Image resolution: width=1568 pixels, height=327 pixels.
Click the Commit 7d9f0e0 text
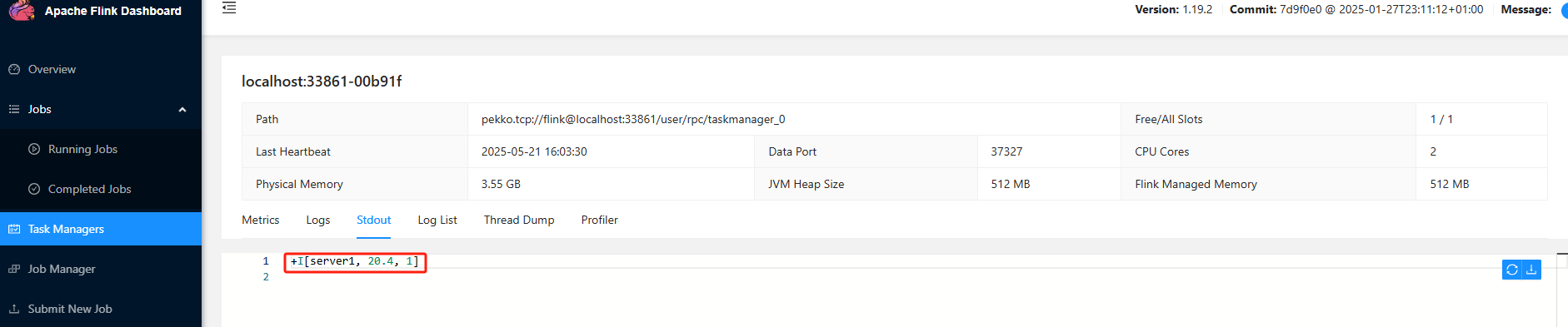pyautogui.click(x=1356, y=9)
